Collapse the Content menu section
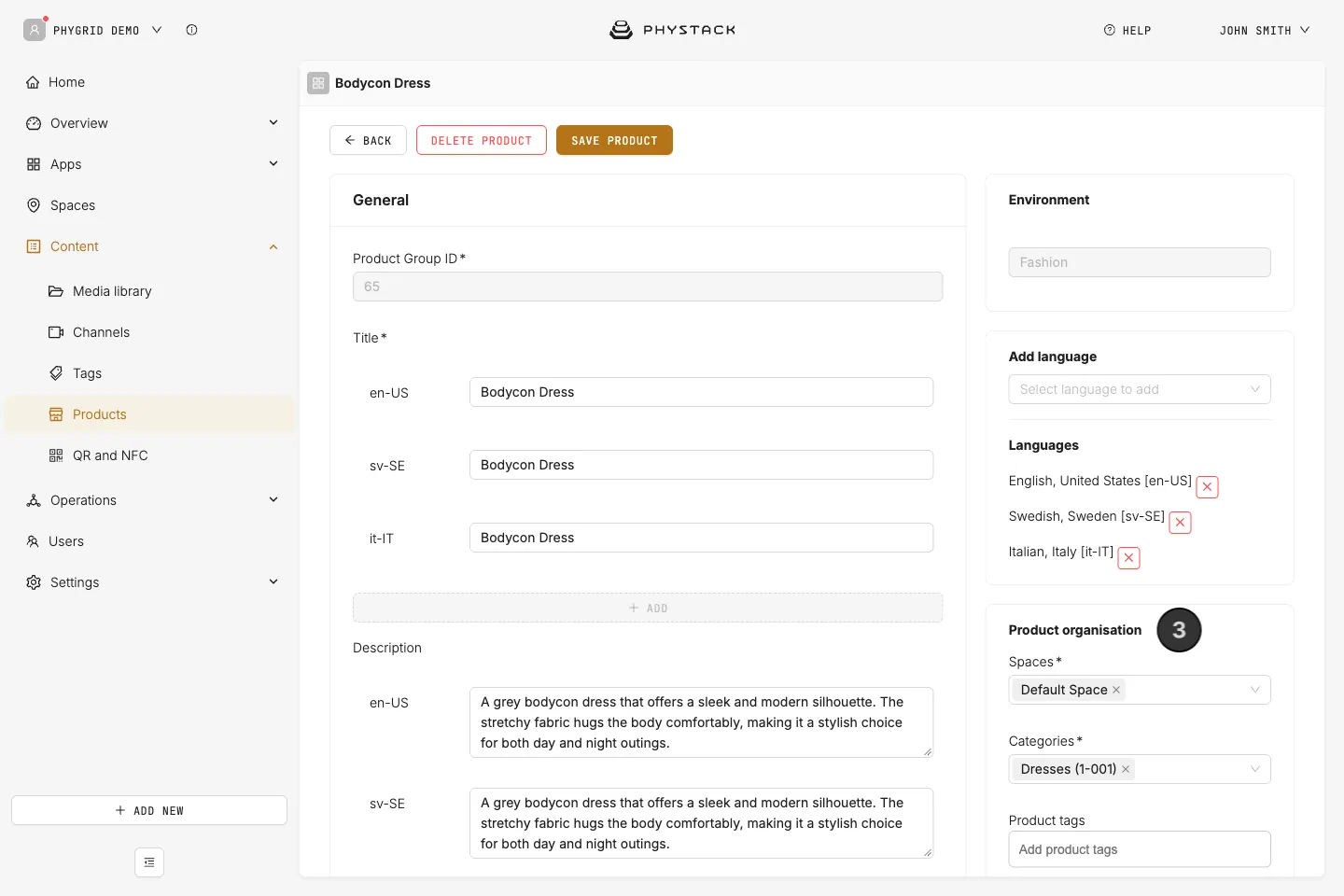 coord(273,246)
